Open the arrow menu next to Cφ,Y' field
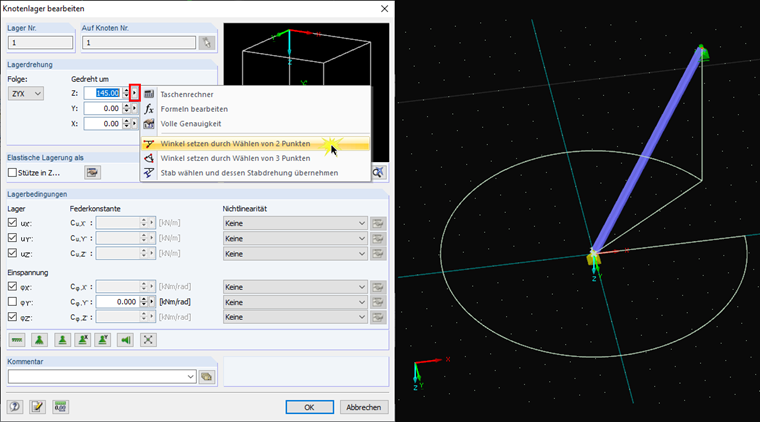760x422 pixels. point(152,302)
